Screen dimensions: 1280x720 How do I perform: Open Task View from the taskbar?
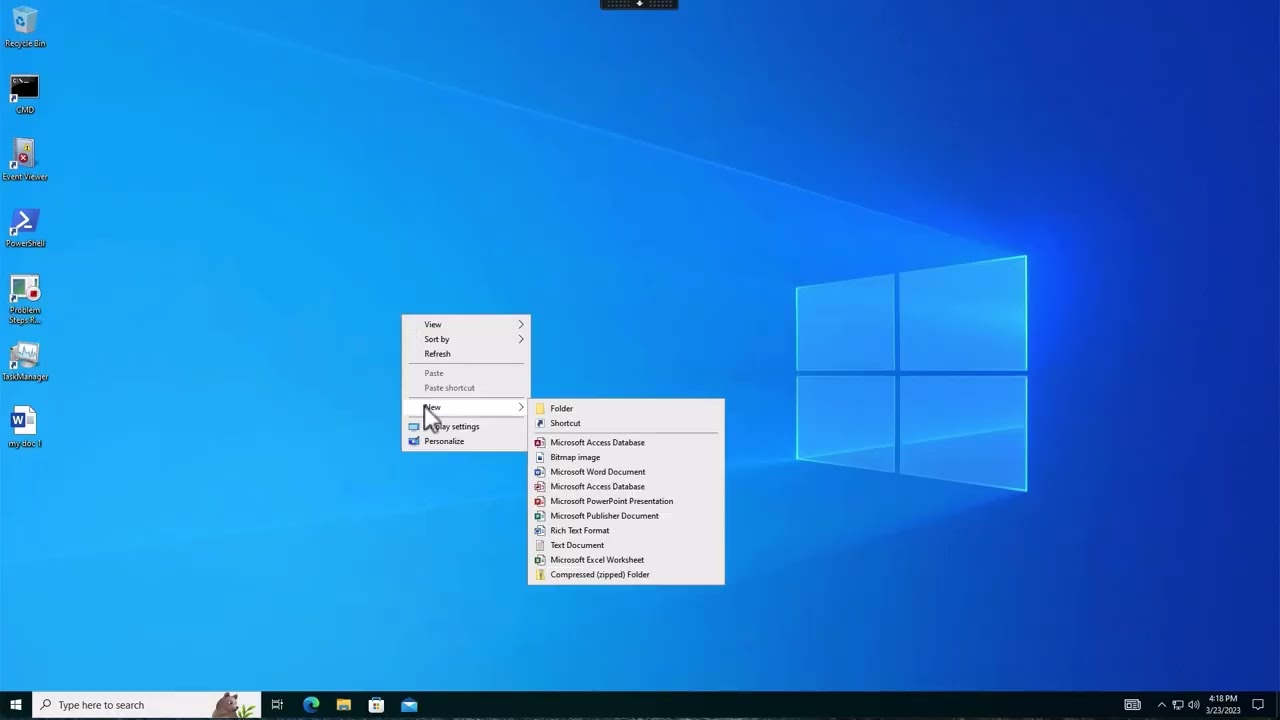point(277,705)
